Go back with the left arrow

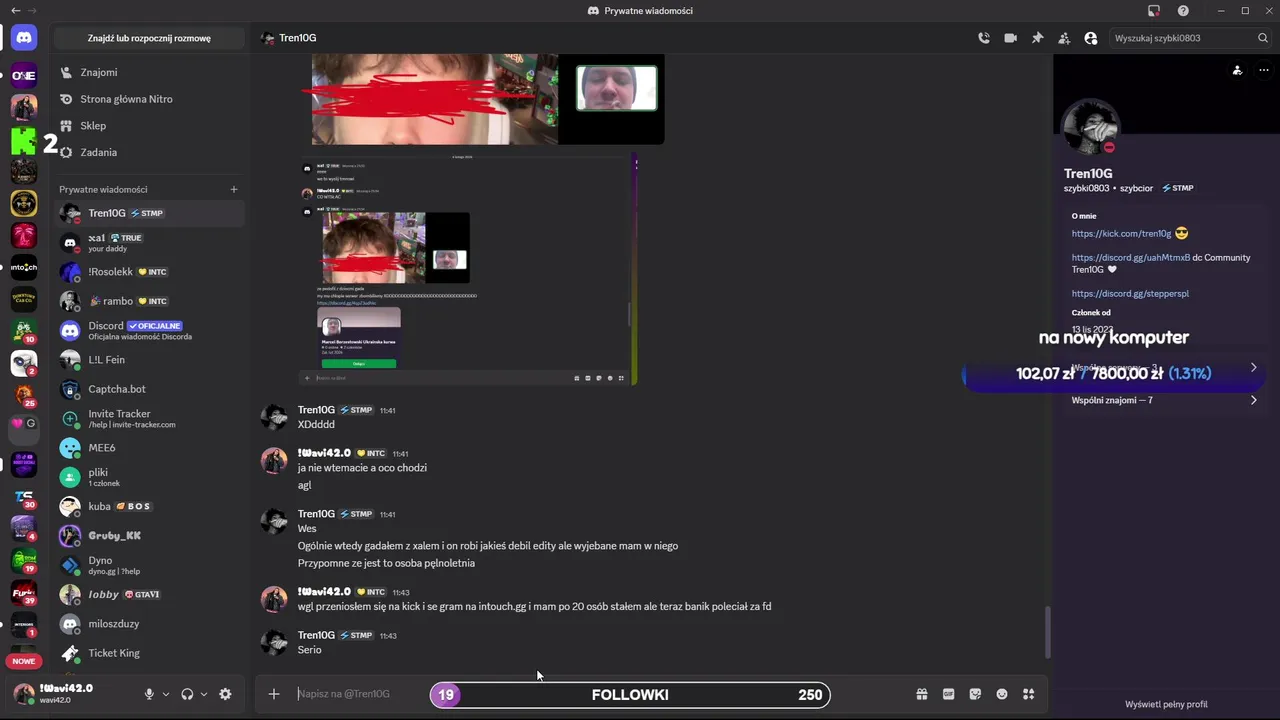[14, 11]
